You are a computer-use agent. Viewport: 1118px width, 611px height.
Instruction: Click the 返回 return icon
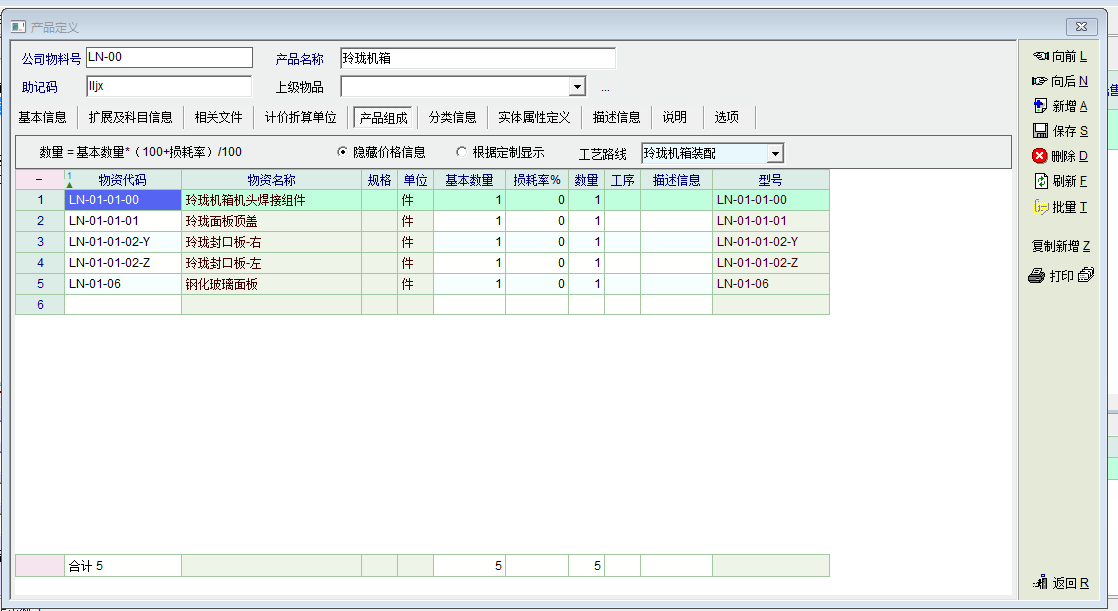point(1041,583)
